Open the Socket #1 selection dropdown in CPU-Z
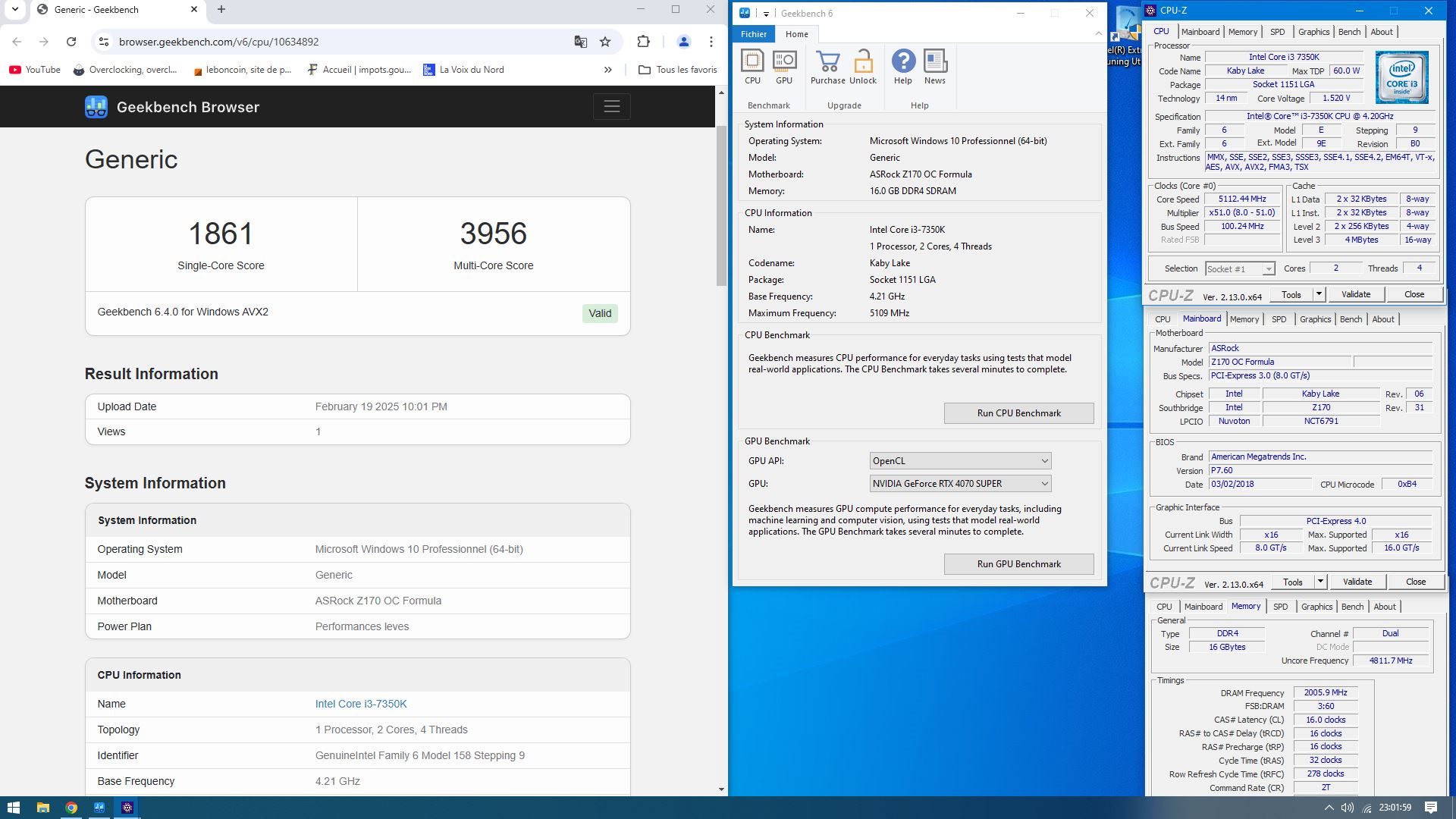This screenshot has width=1456, height=819. (1240, 269)
